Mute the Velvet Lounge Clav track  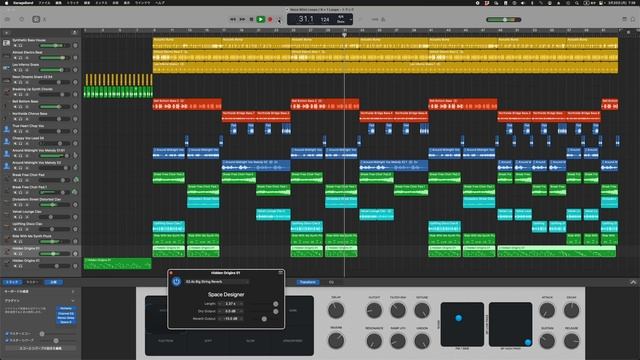[x=15, y=217]
